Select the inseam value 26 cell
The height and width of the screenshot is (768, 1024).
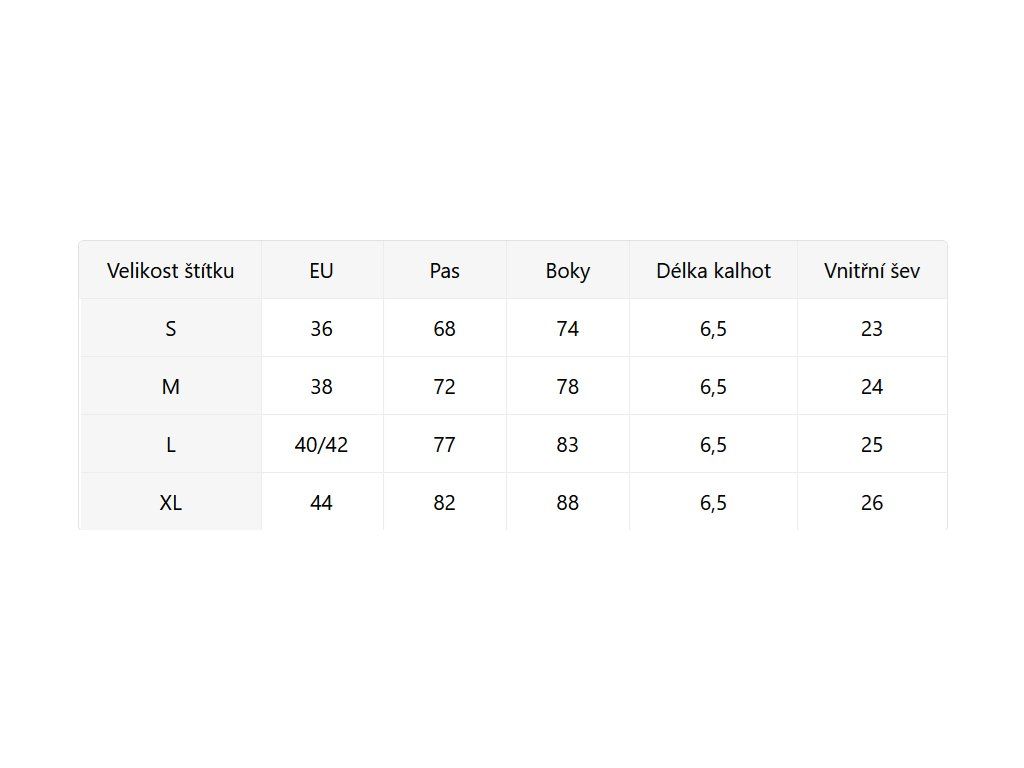(872, 503)
